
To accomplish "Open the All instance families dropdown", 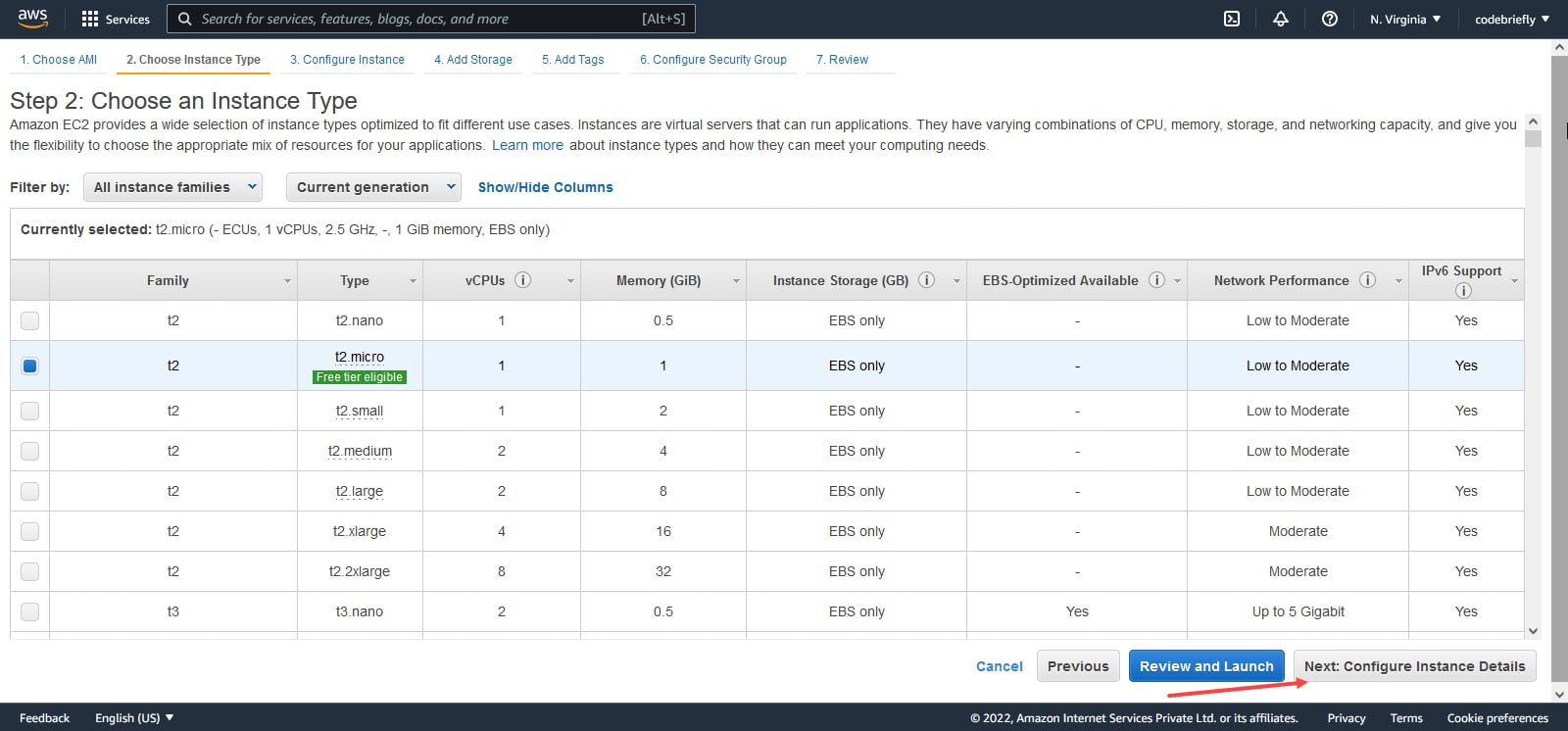I will (172, 187).
